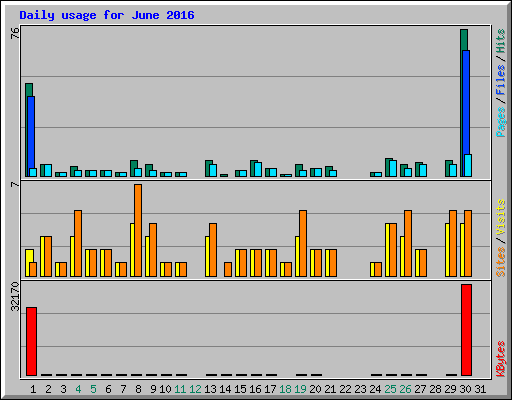Click the green weekend day '4' label
The width and height of the screenshot is (512, 400).
coord(78,389)
